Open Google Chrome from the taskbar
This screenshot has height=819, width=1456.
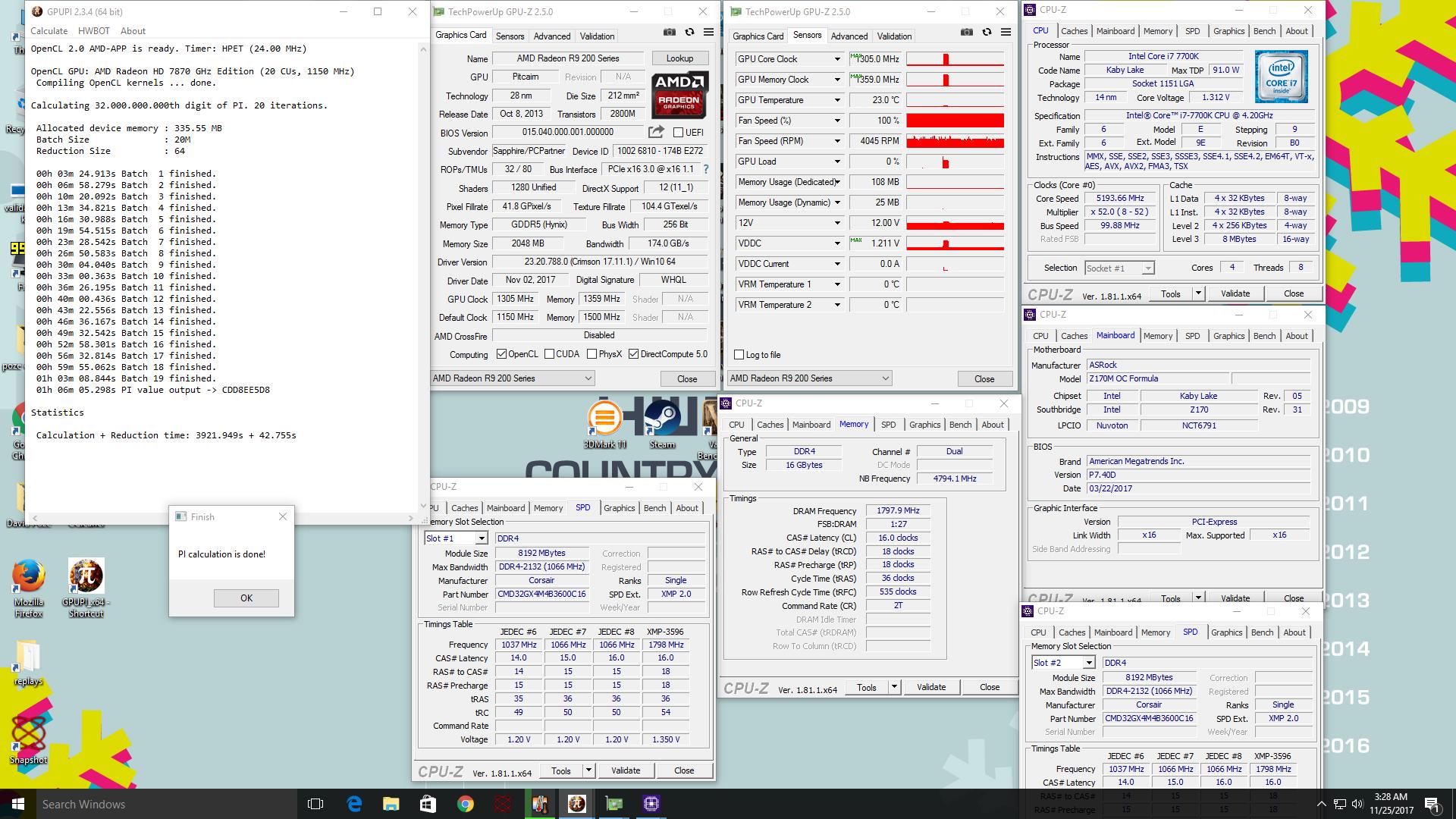[465, 804]
